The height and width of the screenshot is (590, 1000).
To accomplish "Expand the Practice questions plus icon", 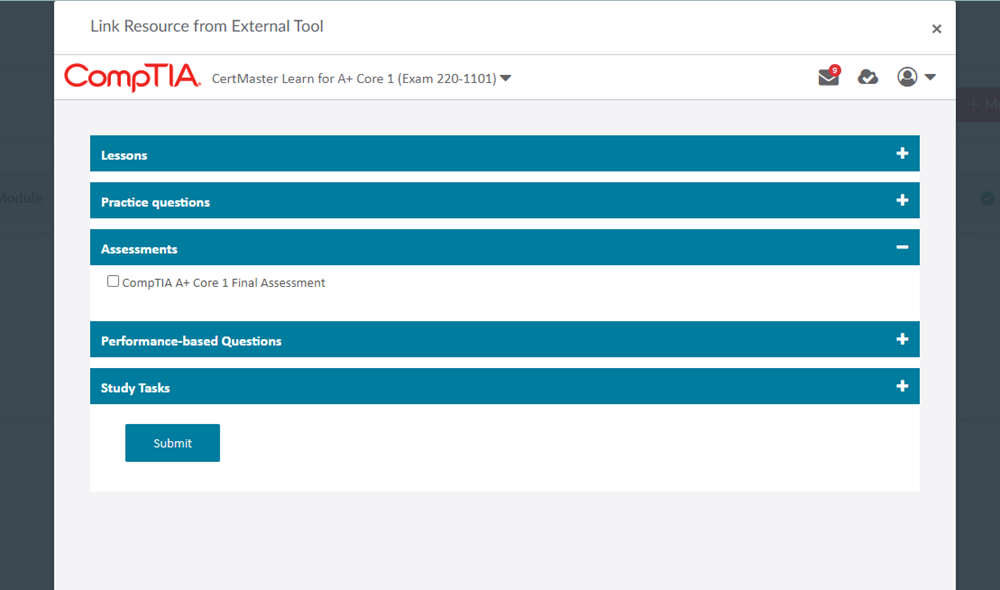I will (x=902, y=200).
